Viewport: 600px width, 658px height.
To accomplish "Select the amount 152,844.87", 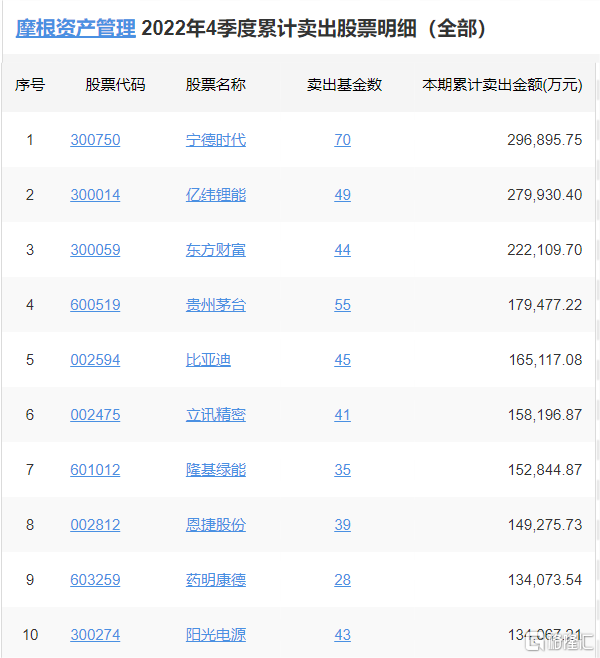I will 545,470.
